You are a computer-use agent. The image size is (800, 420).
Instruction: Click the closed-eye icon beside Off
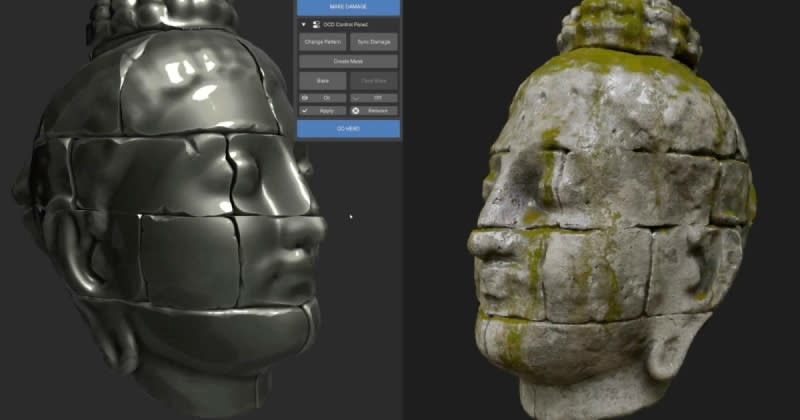click(356, 98)
